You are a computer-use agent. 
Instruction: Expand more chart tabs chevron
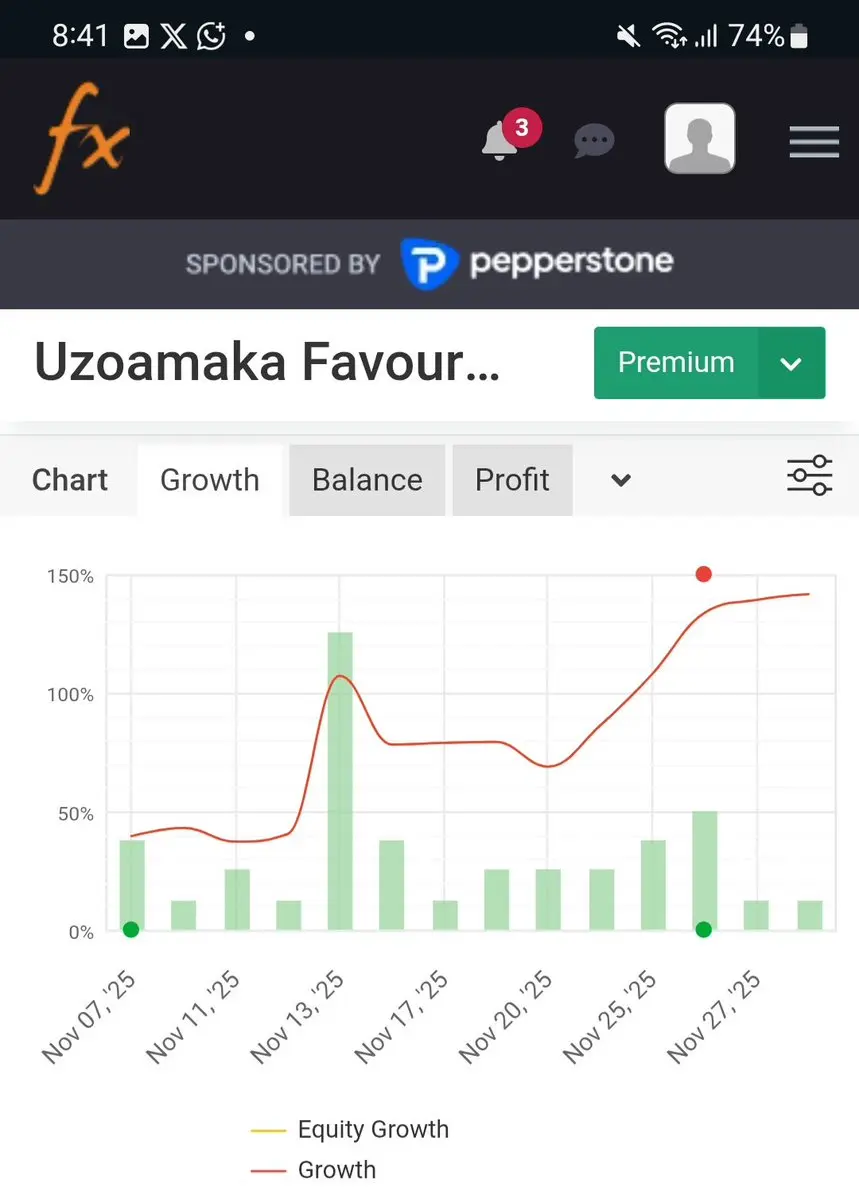(621, 480)
